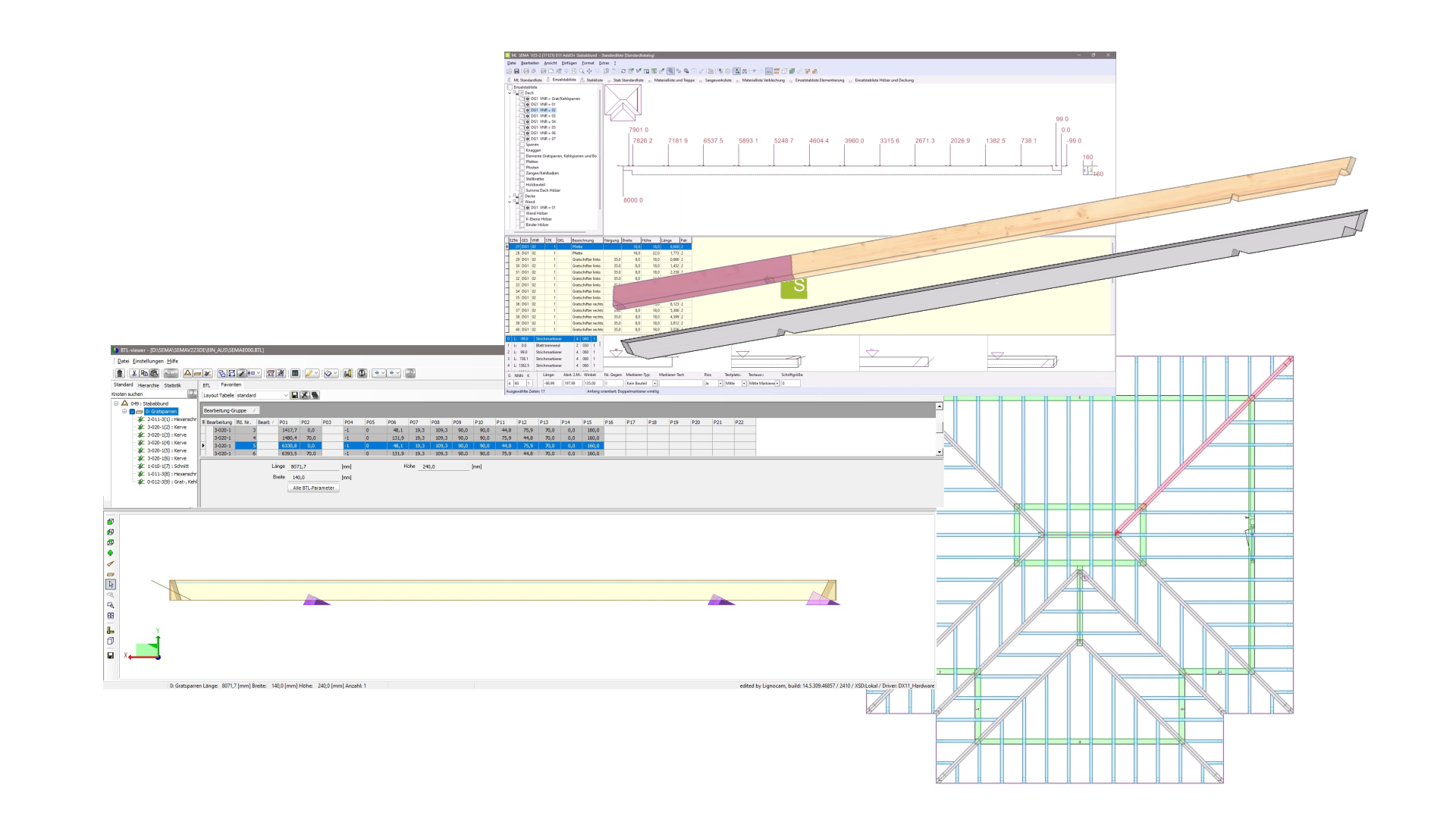Collapse the Dach node in SEMA tree

[x=510, y=93]
